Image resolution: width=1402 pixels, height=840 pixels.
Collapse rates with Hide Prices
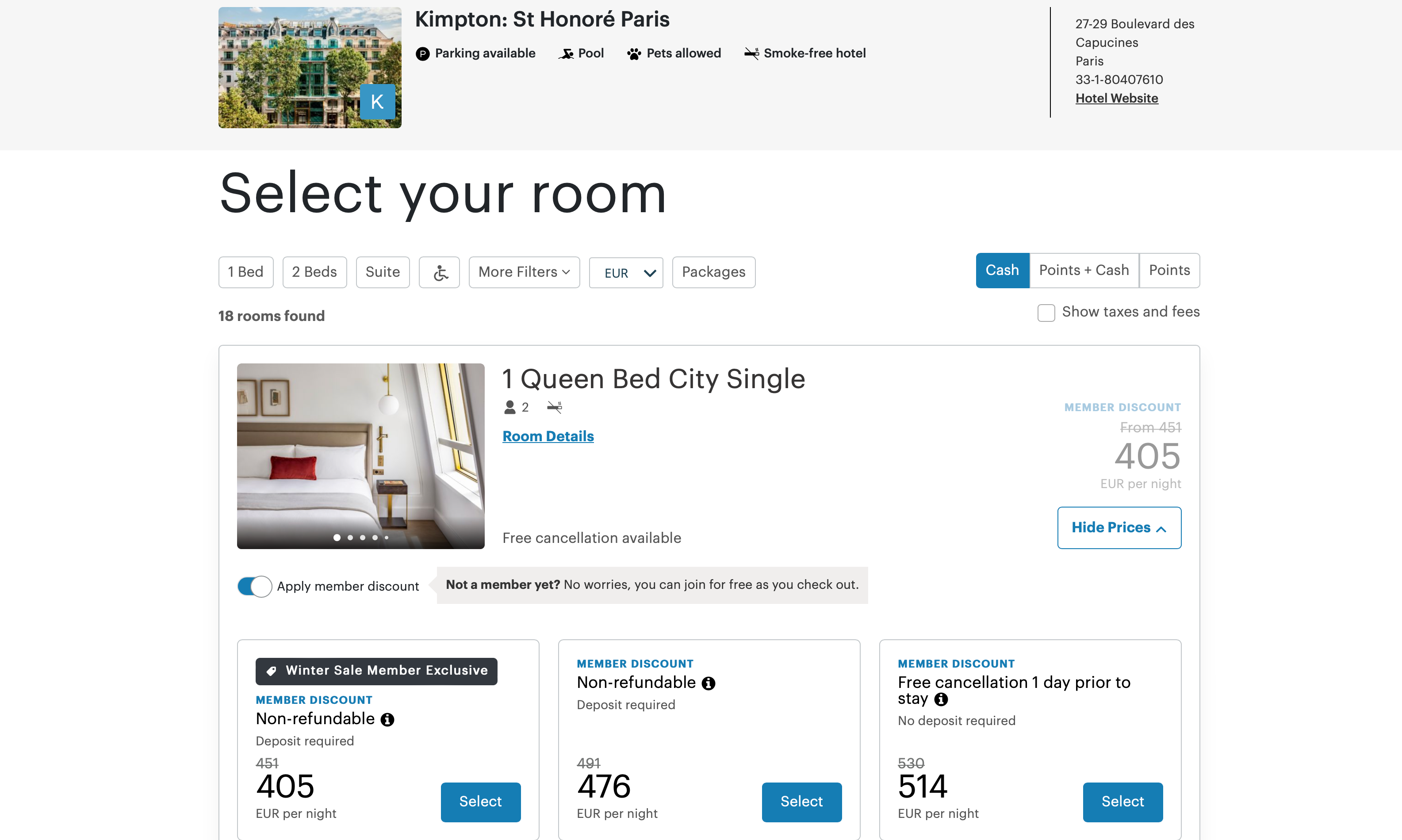1119,527
